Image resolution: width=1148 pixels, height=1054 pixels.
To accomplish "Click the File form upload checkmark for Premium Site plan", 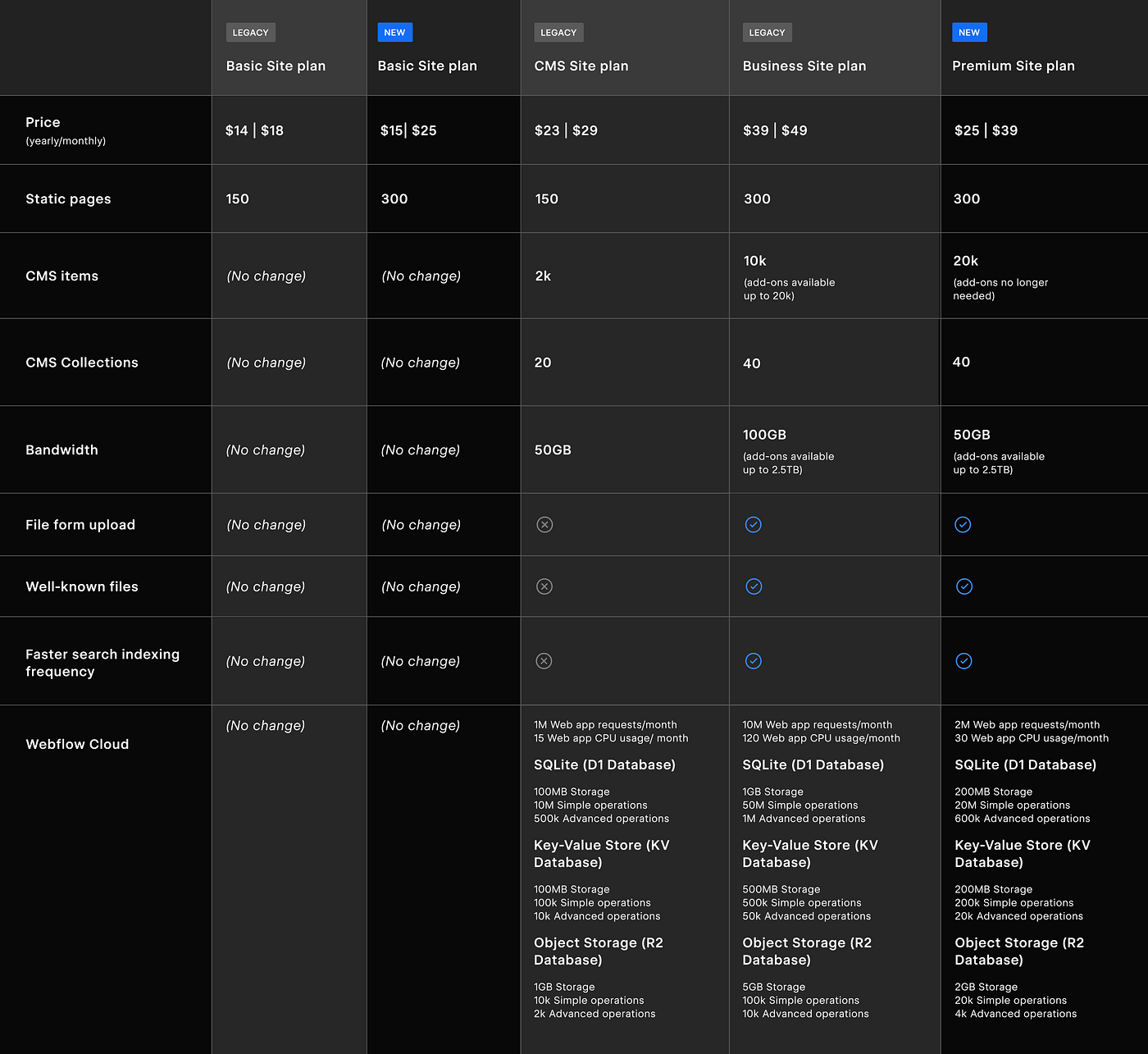I will click(963, 525).
